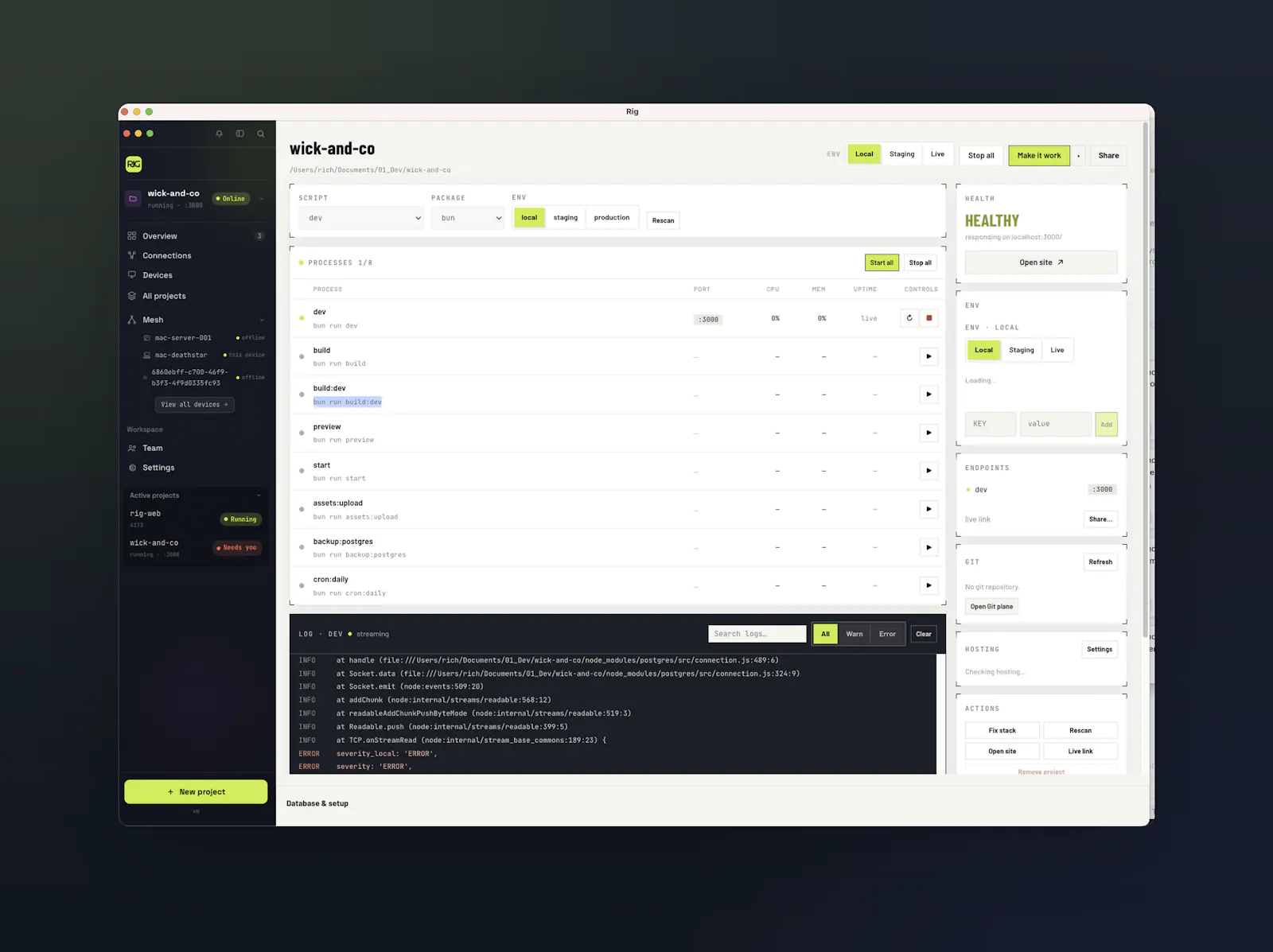Click New project button in sidebar
Screen dimensions: 1273x952
coord(196,792)
